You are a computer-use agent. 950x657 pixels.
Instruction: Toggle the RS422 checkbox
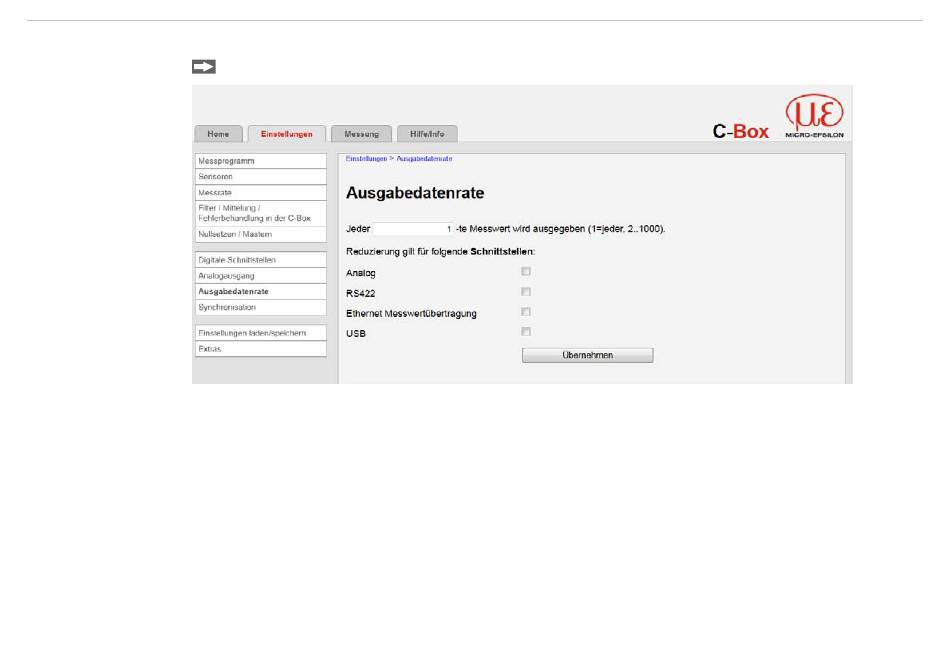tap(526, 292)
